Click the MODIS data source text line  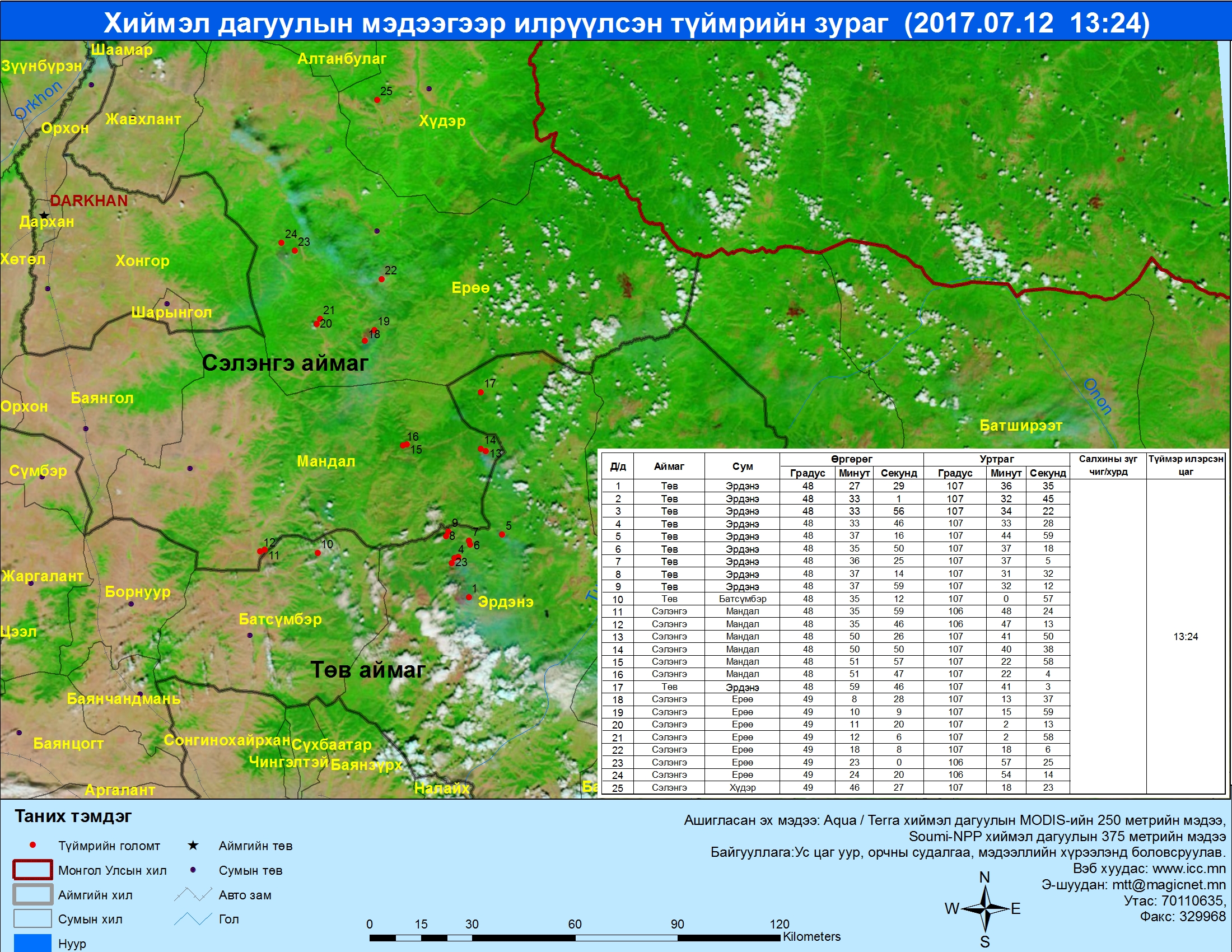coord(955,820)
